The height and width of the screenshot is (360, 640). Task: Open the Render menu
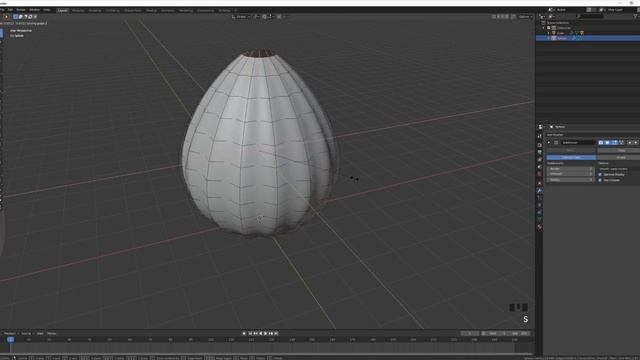[21, 9]
